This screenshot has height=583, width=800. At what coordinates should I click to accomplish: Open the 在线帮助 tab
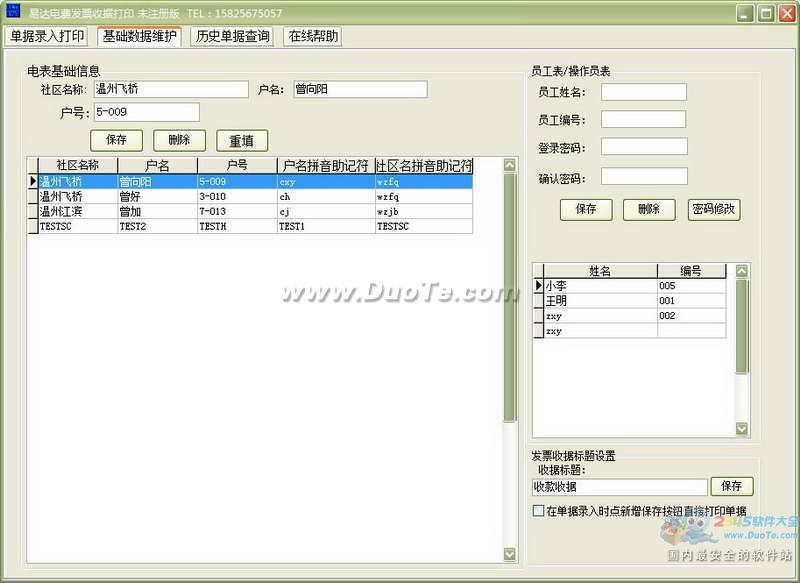313,36
